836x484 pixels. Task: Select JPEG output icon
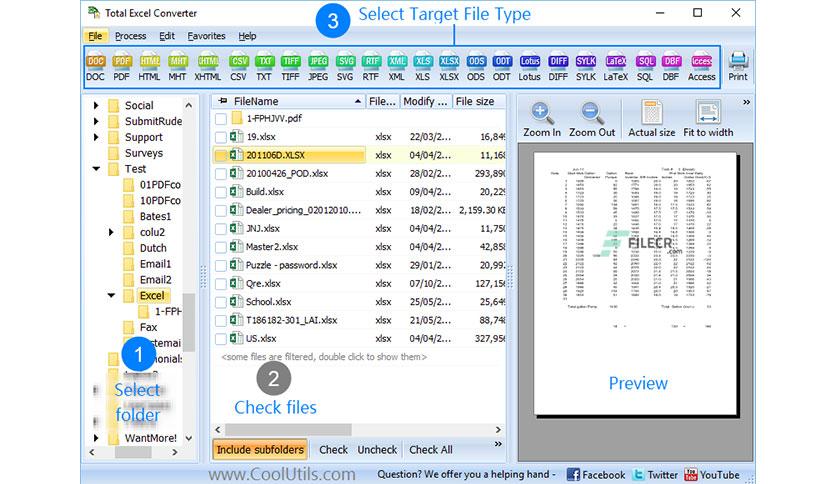(318, 68)
